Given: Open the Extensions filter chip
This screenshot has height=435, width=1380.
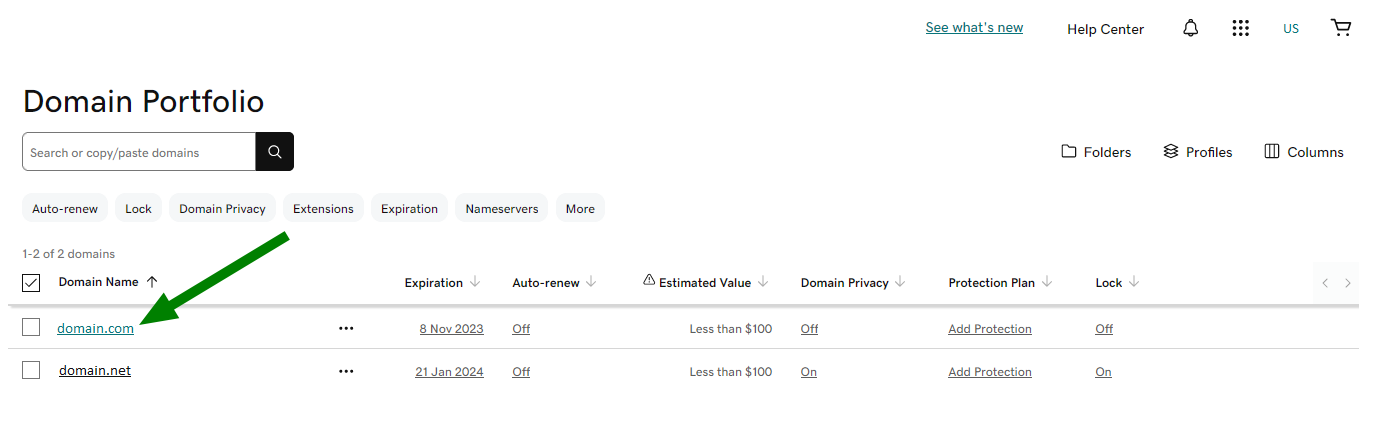Looking at the screenshot, I should [323, 209].
